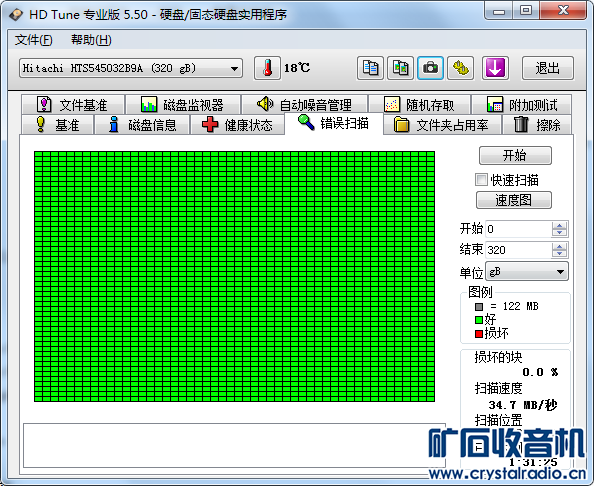Screen dimensions: 594x486
Task: Click the 退出 button
Action: [x=548, y=68]
